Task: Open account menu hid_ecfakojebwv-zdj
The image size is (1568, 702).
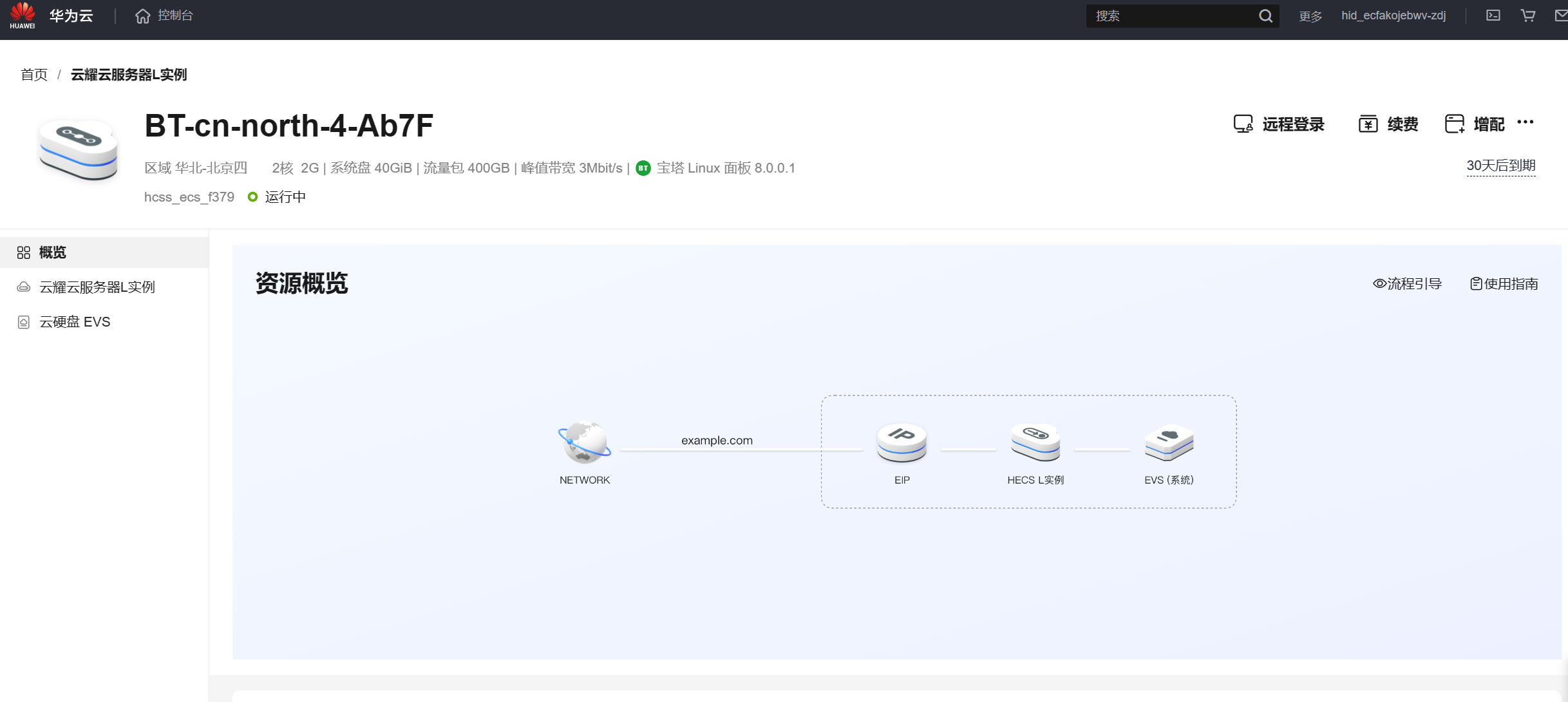Action: (1393, 15)
